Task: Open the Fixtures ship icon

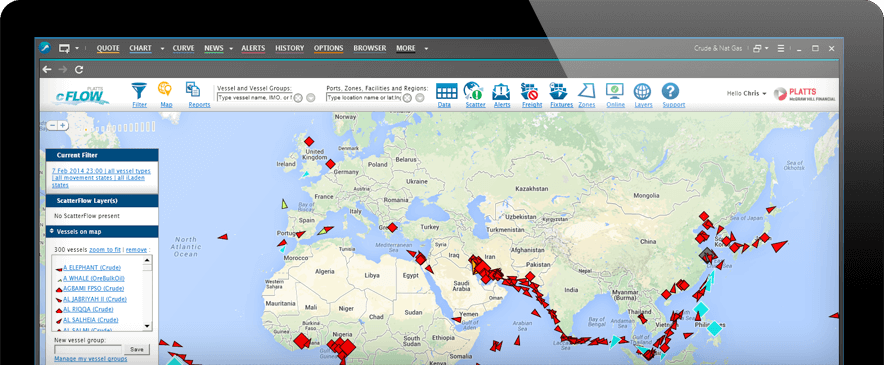Action: (559, 91)
